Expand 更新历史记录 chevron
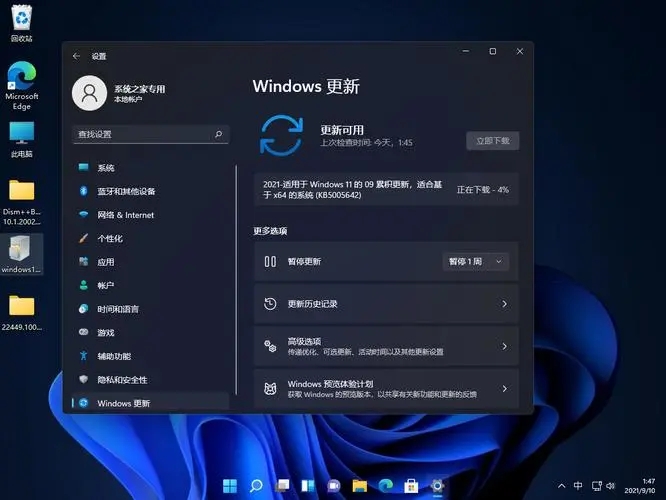This screenshot has width=666, height=500. point(504,304)
